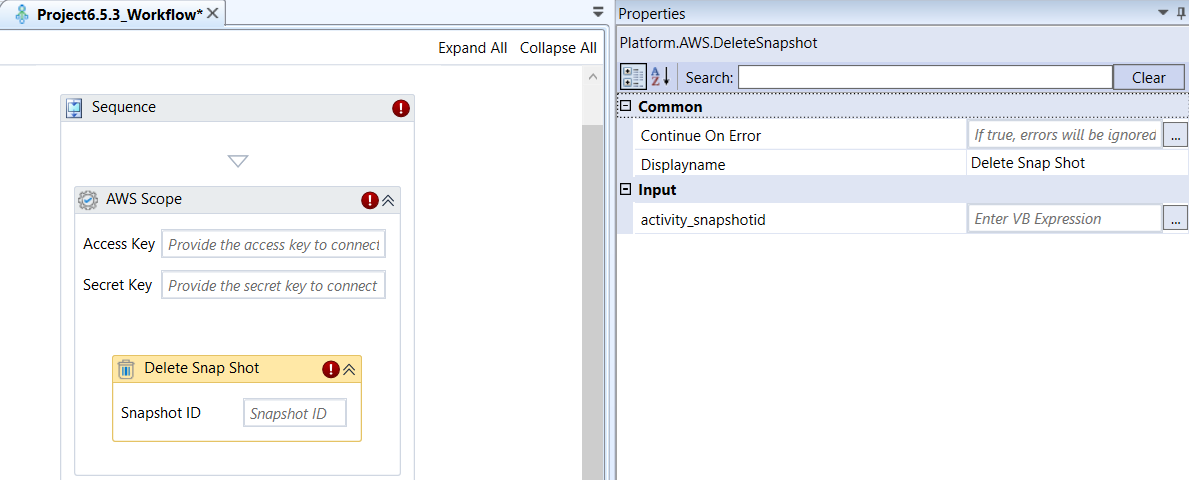This screenshot has width=1189, height=480.
Task: Click the Snapshot ID label
Action: point(161,413)
